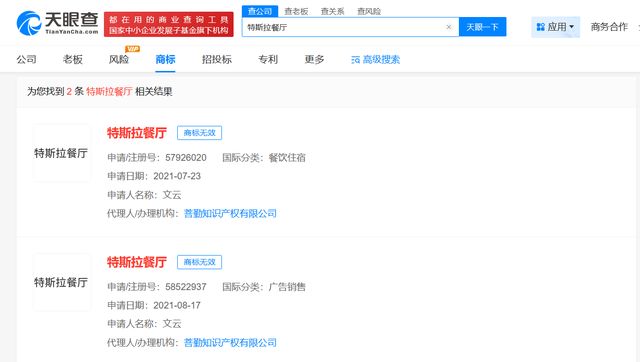This screenshot has width=640, height=362.
Task: Click the 商标无效 tag of trademark 58522937
Action: tap(200, 262)
